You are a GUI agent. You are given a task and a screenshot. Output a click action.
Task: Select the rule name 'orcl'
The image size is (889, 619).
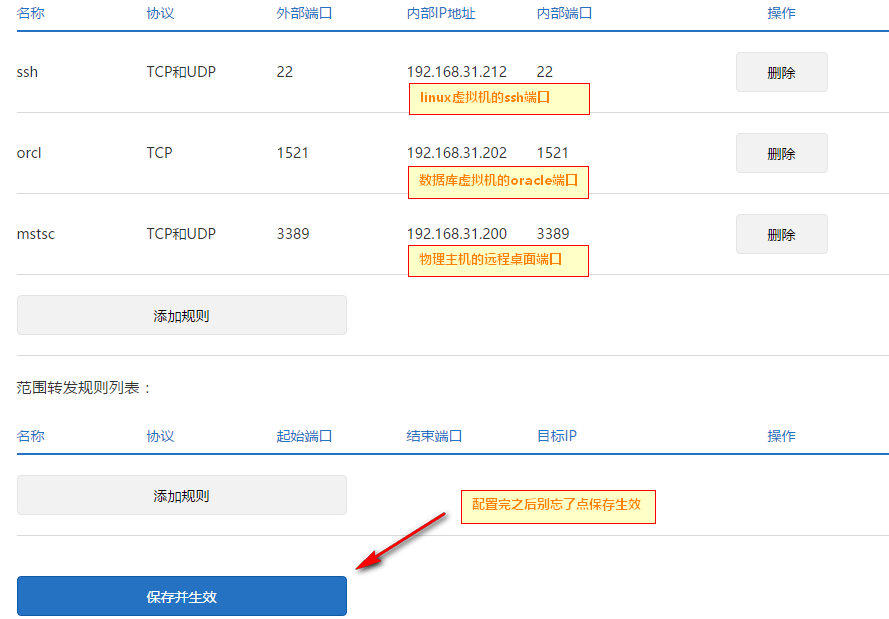pyautogui.click(x=29, y=153)
